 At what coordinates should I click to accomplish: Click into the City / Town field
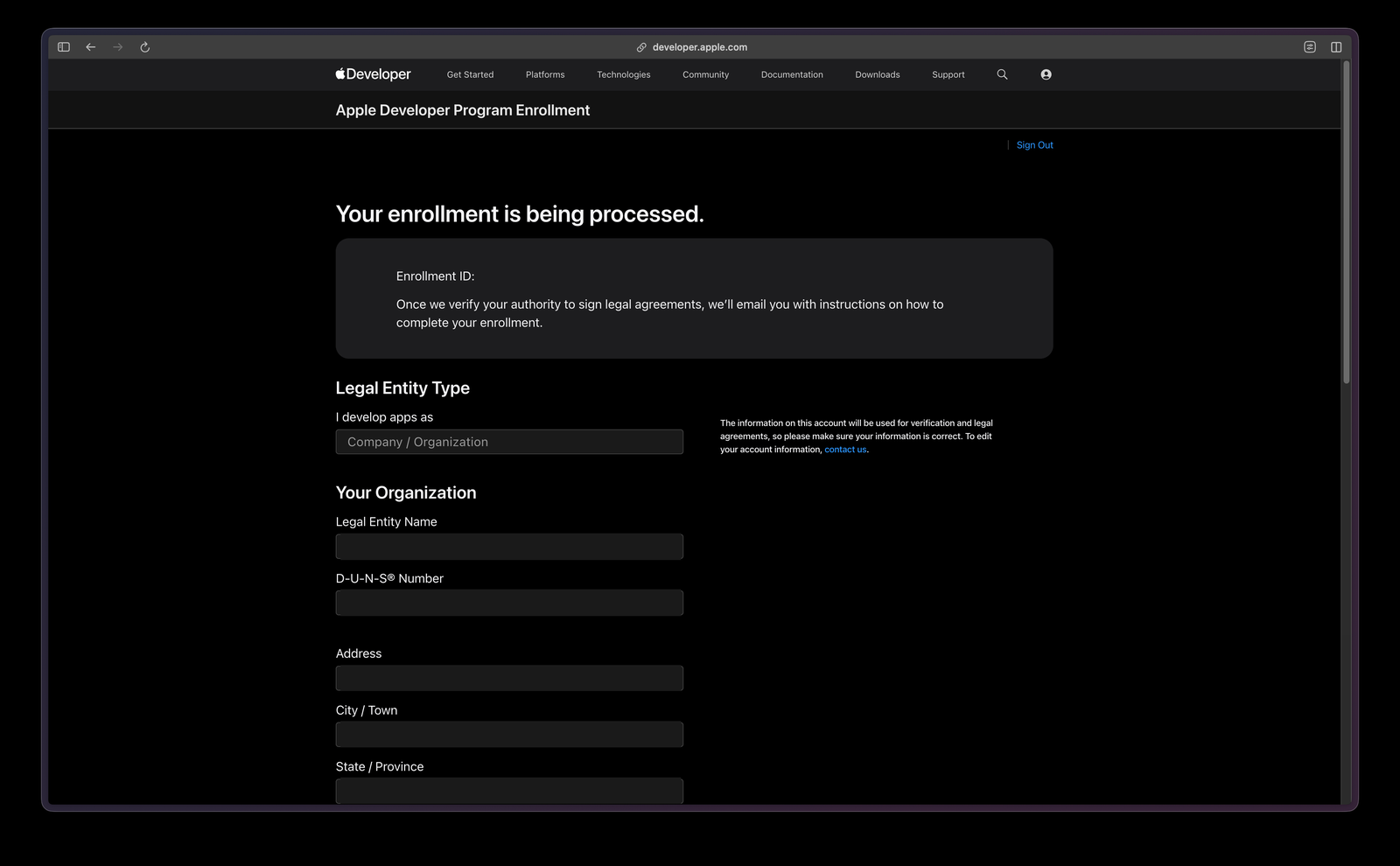click(509, 735)
